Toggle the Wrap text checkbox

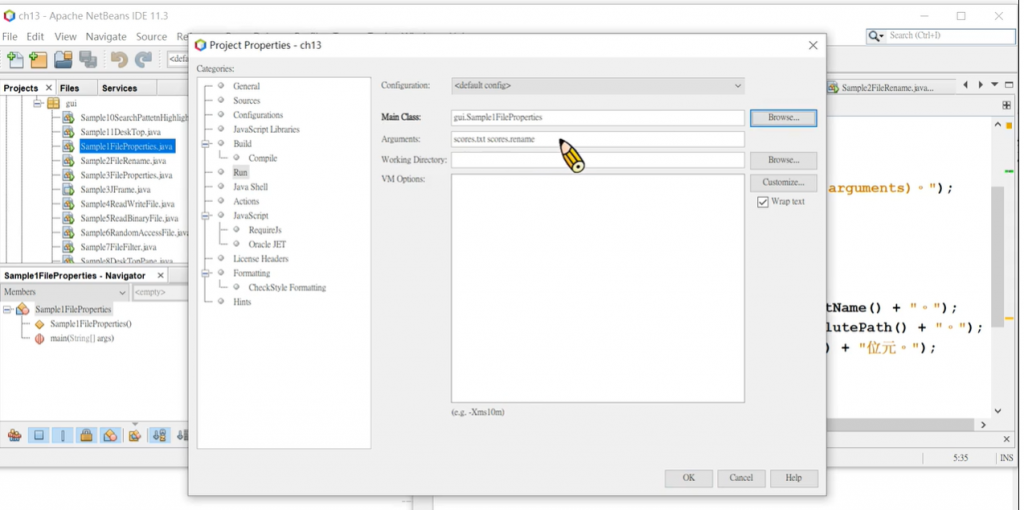pos(763,202)
